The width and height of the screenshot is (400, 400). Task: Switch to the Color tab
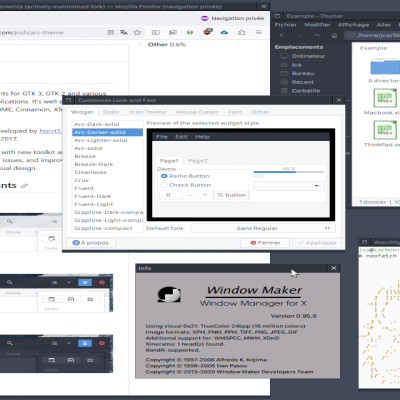point(111,112)
